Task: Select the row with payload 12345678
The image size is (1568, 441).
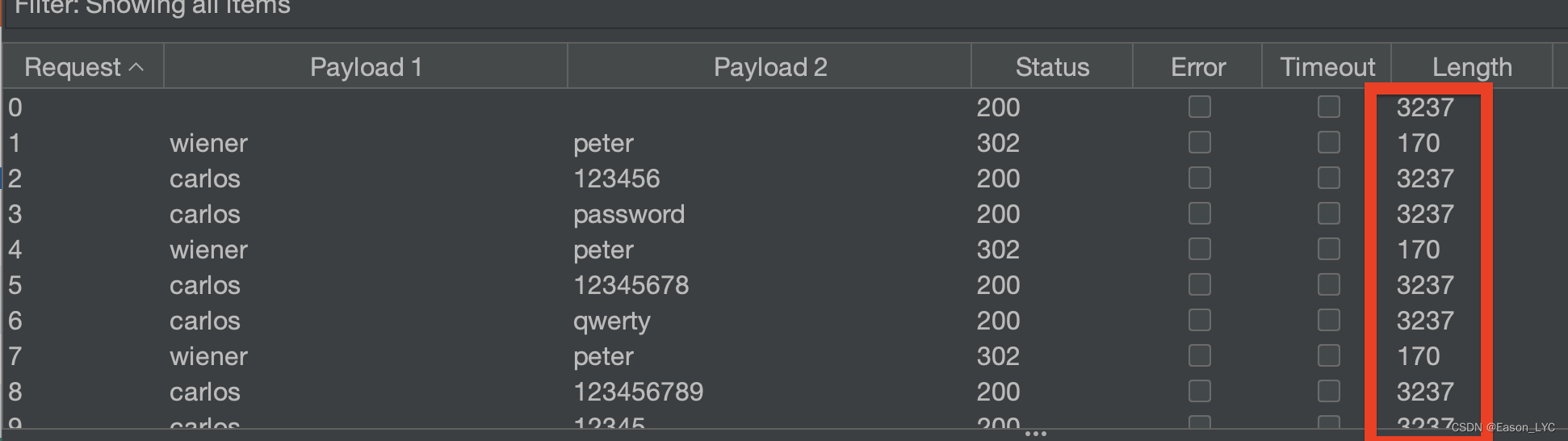Action: [x=784, y=285]
